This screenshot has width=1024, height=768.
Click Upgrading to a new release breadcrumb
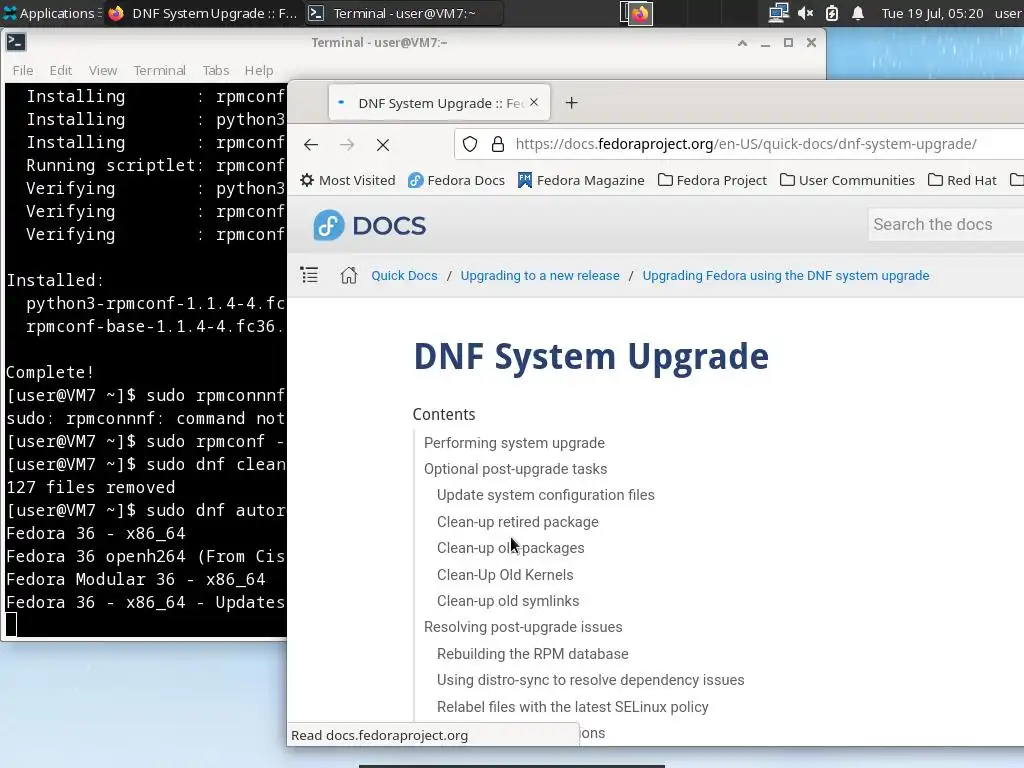click(x=540, y=276)
